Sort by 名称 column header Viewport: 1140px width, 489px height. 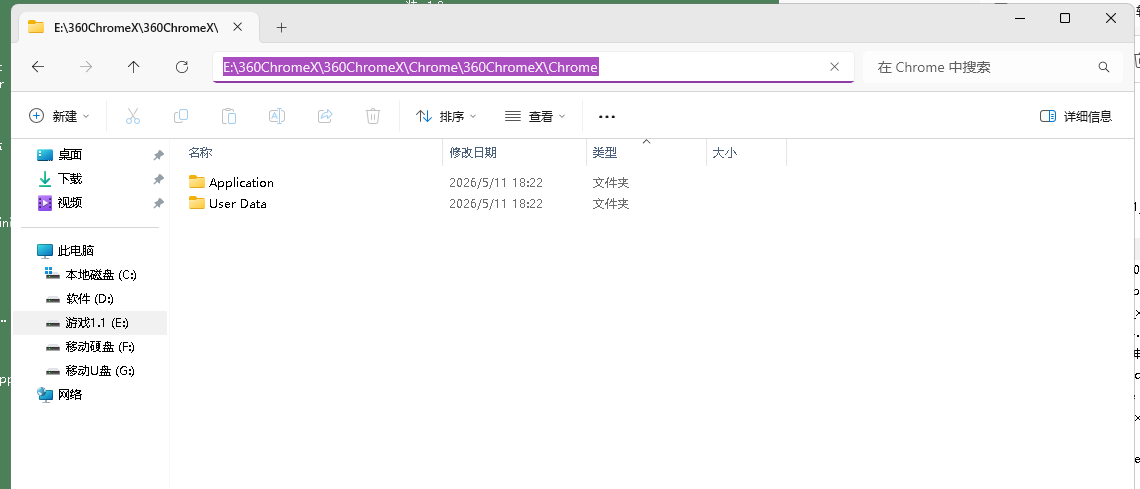click(200, 153)
